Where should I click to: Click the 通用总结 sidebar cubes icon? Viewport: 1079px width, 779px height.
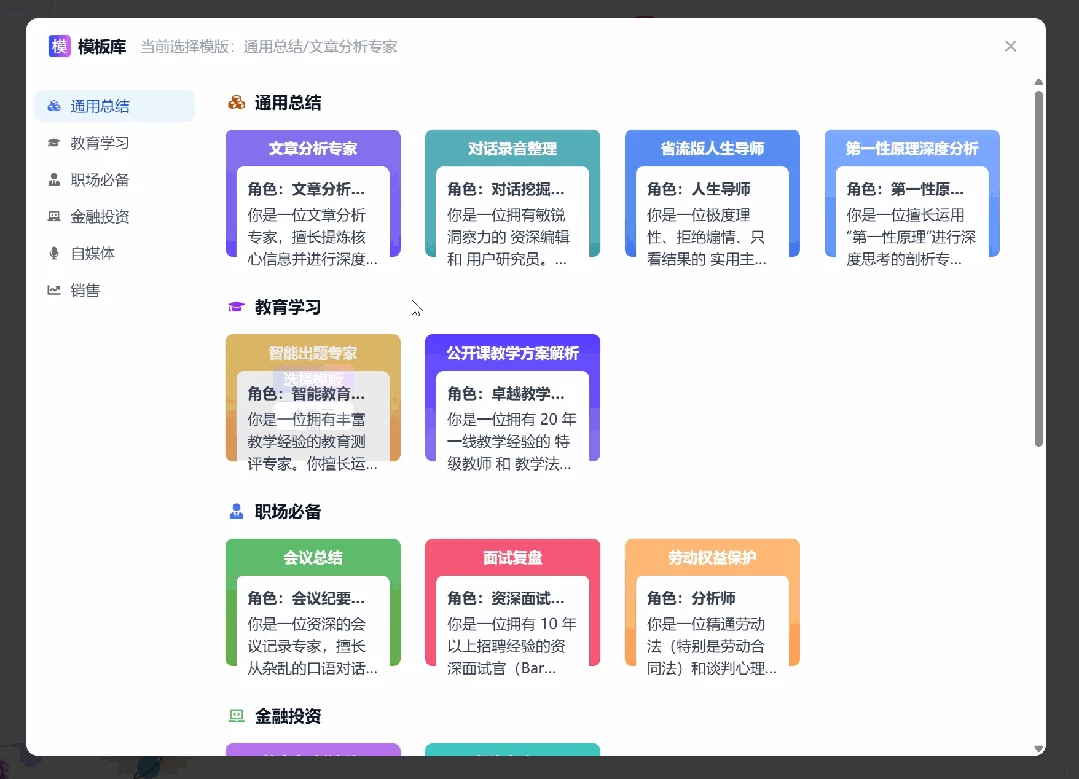tap(54, 106)
